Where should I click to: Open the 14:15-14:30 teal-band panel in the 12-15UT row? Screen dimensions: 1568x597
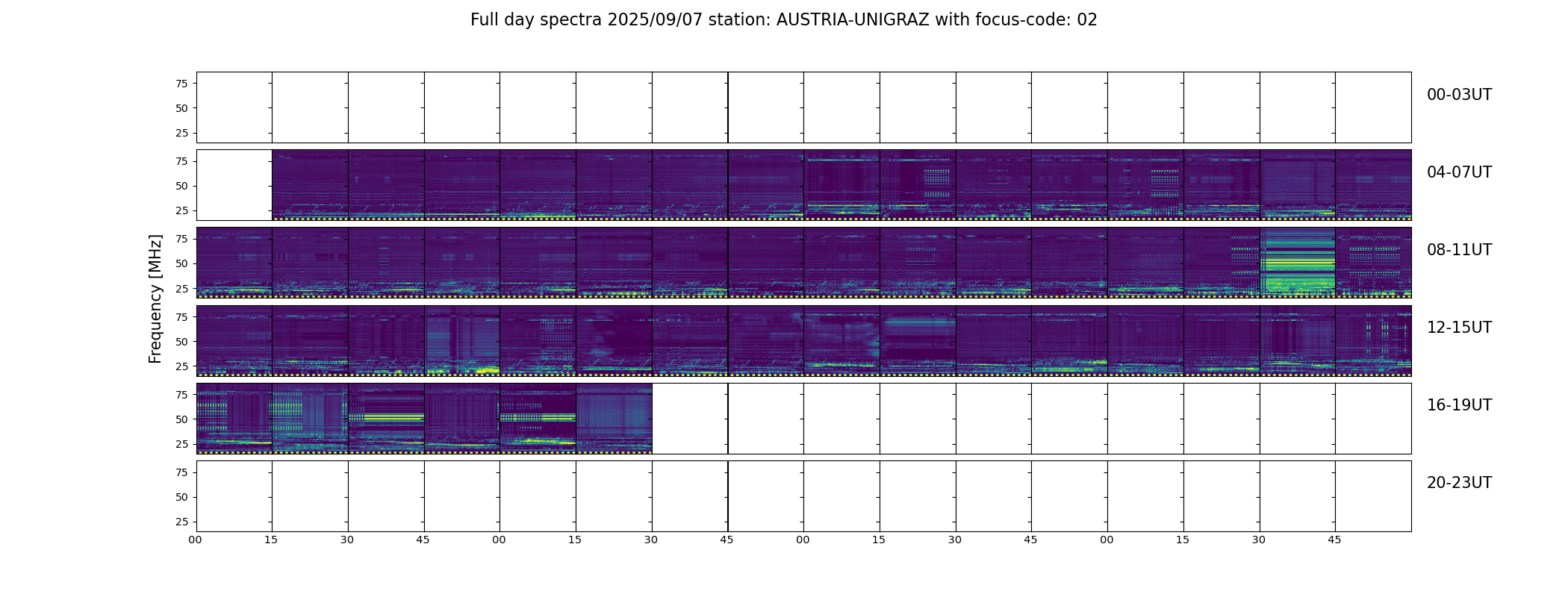918,340
